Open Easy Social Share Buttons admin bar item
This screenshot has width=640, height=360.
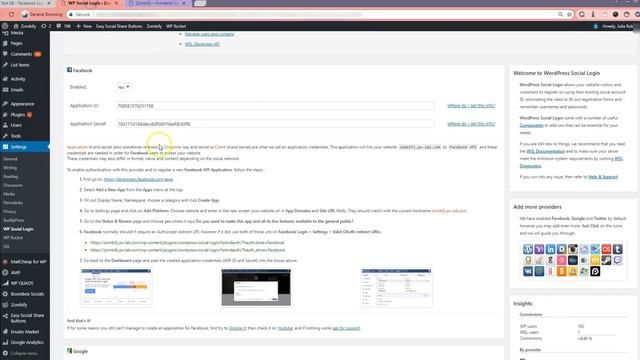(x=119, y=26)
